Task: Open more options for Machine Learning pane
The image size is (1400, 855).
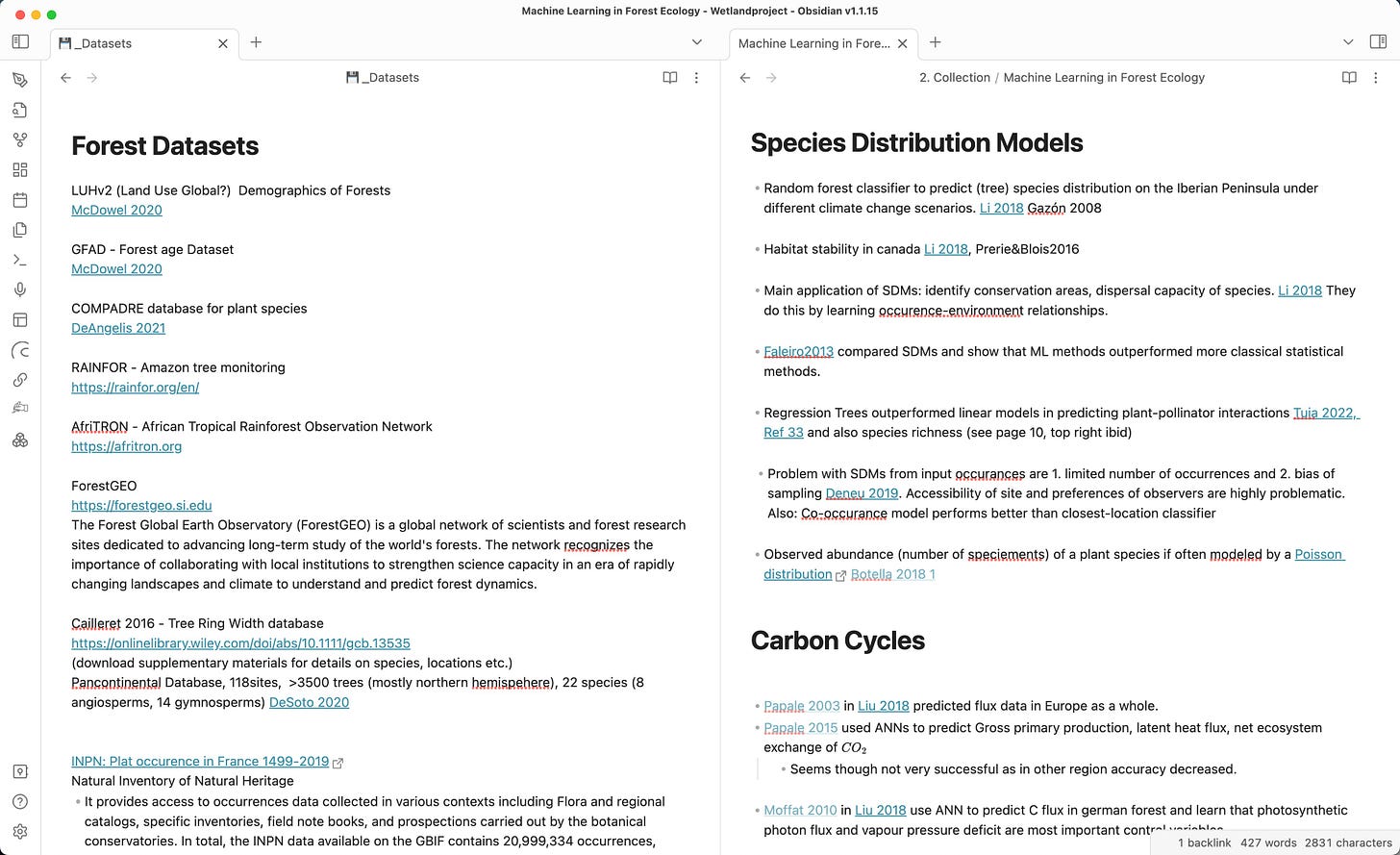Action: pos(1376,78)
